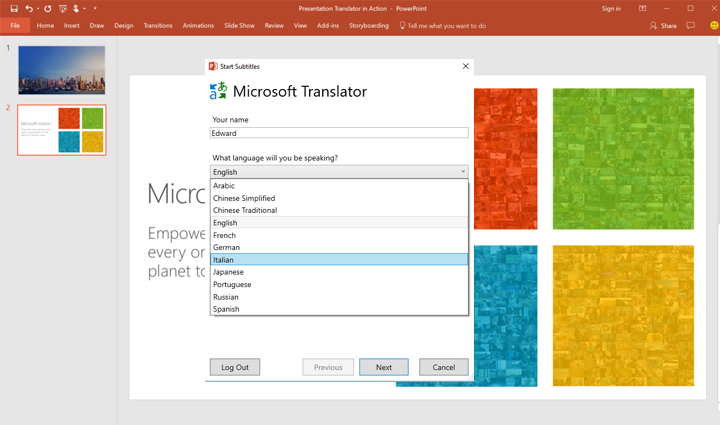Click the Share person icon
Image resolution: width=720 pixels, height=425 pixels.
pyautogui.click(x=653, y=26)
